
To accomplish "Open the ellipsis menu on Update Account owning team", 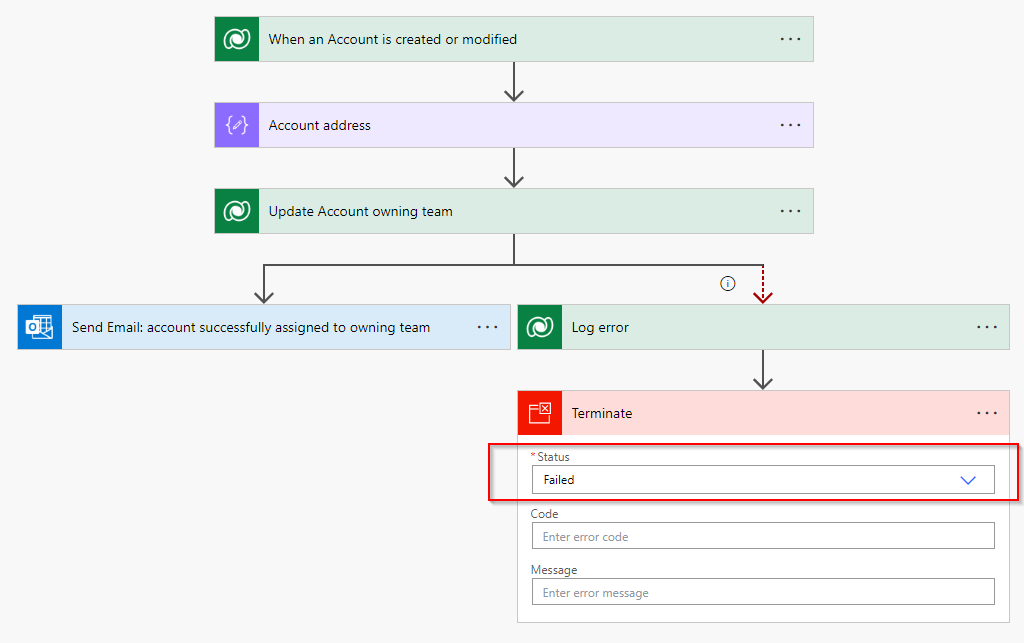I will click(790, 211).
